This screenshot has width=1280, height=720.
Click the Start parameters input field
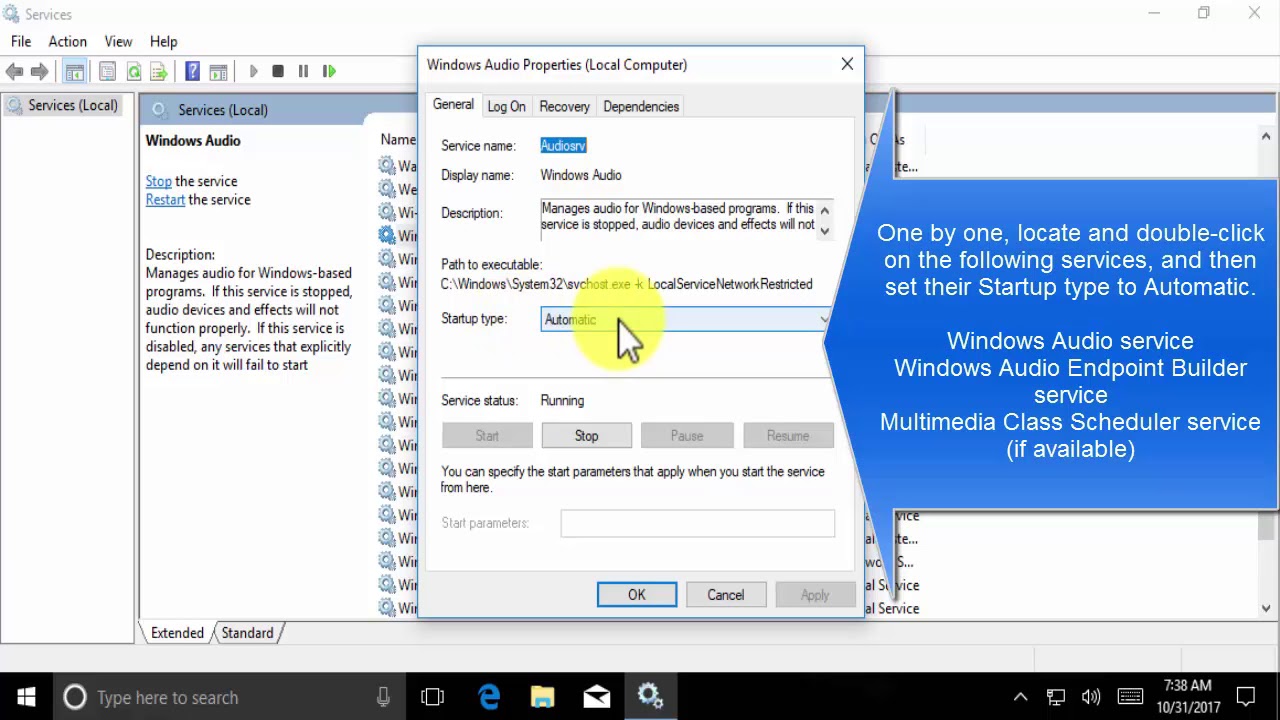697,523
